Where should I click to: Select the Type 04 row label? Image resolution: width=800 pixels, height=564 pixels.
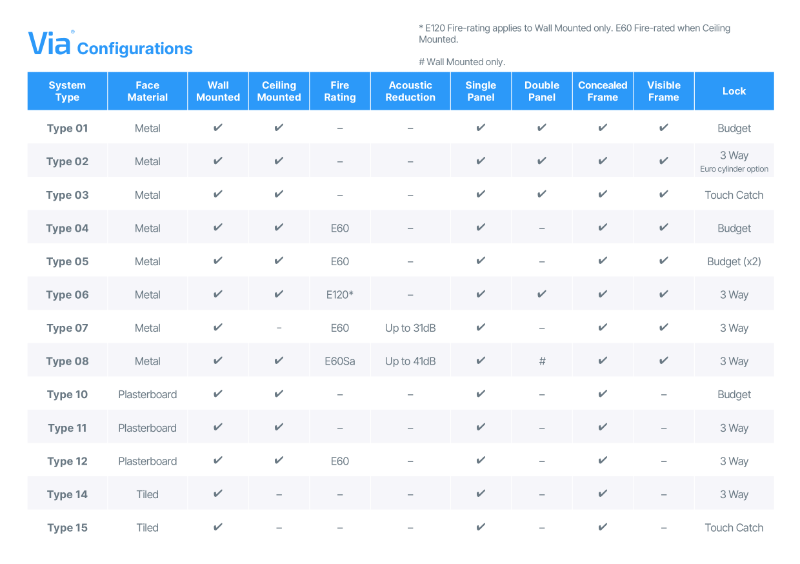pyautogui.click(x=67, y=228)
